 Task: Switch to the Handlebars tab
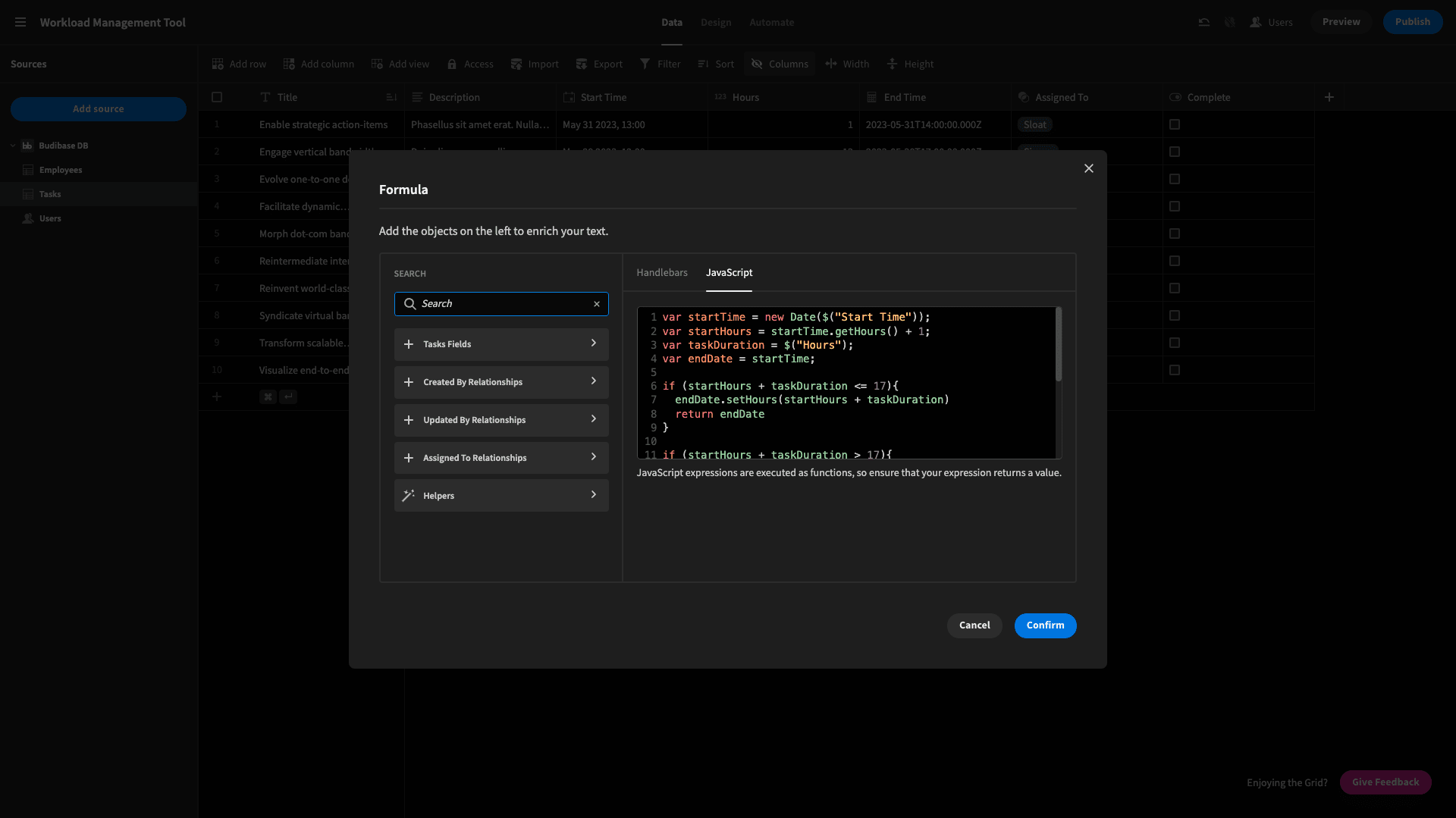(662, 273)
